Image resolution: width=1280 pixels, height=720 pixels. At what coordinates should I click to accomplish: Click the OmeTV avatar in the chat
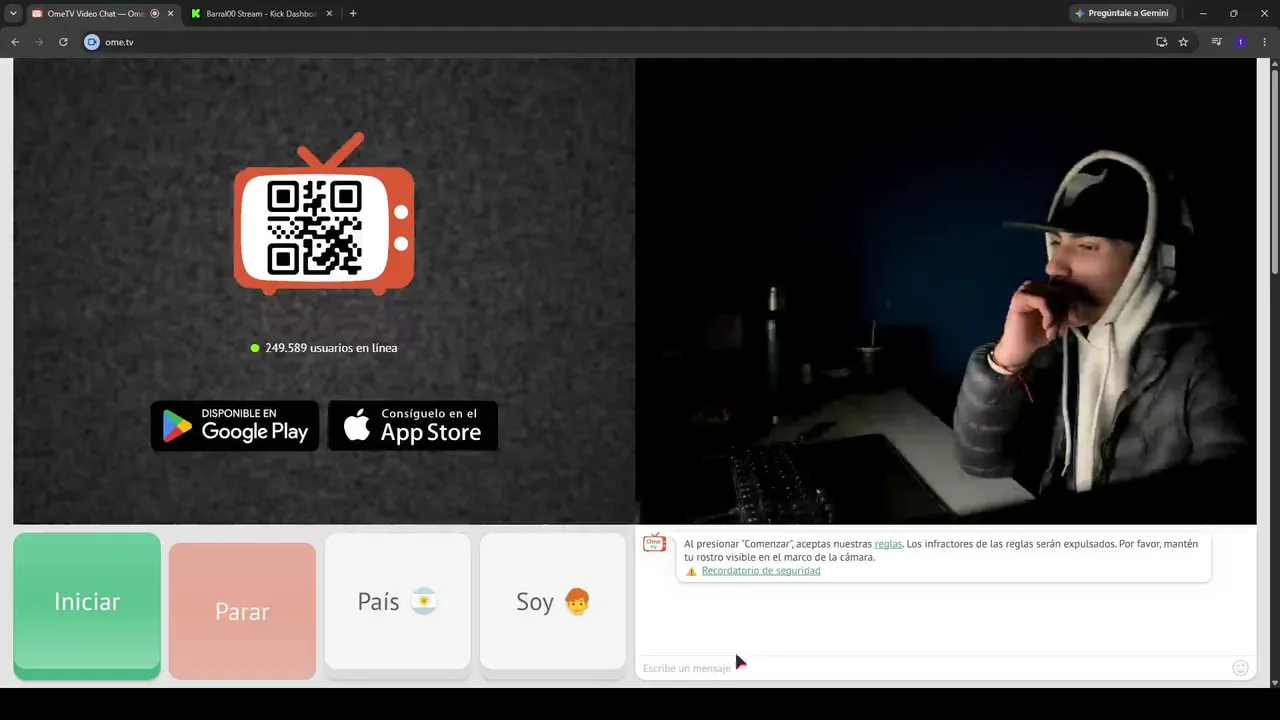[654, 543]
